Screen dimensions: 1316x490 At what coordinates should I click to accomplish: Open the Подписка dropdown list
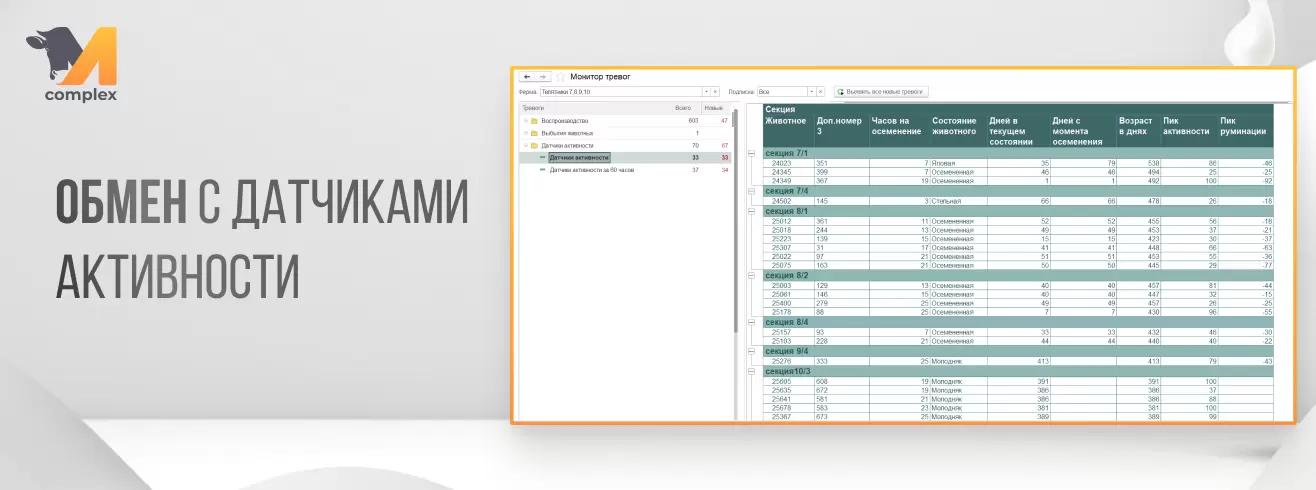(811, 91)
